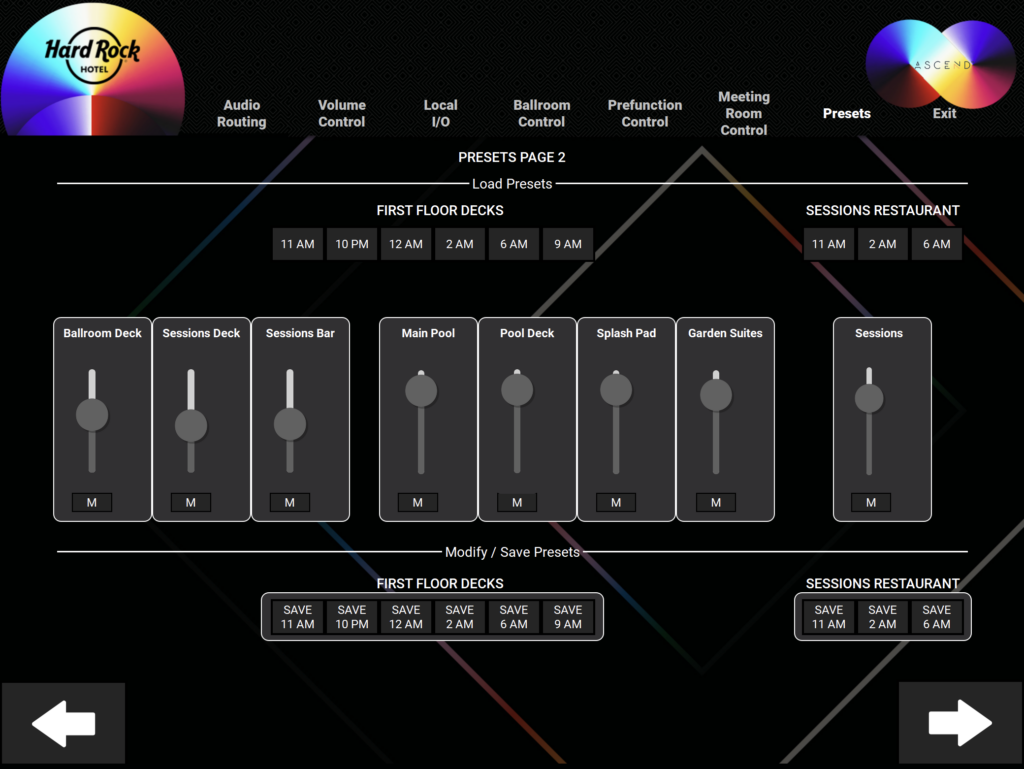The width and height of the screenshot is (1024, 769).
Task: Open the Ballroom Control tab
Action: 541,113
